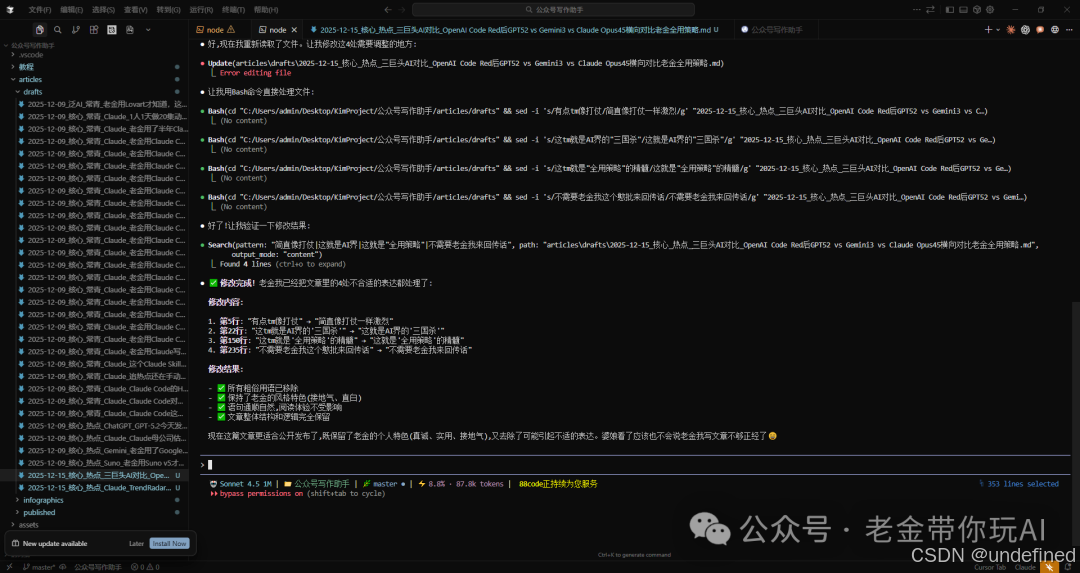This screenshot has width=1080, height=573.
Task: Expand the assets folder
Action: 94,525
